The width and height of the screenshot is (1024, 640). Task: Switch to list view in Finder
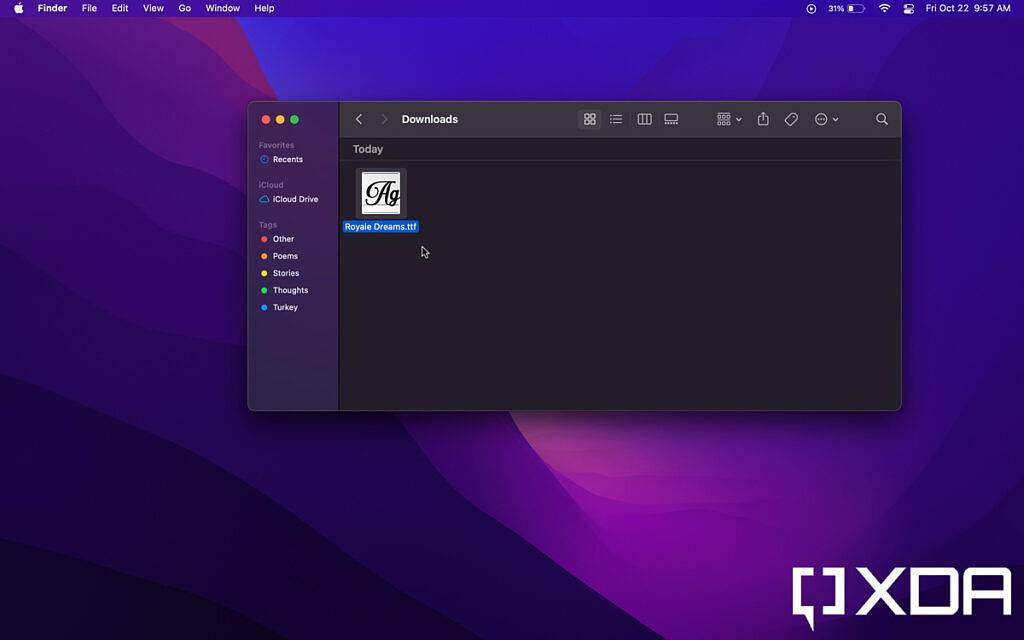click(616, 119)
